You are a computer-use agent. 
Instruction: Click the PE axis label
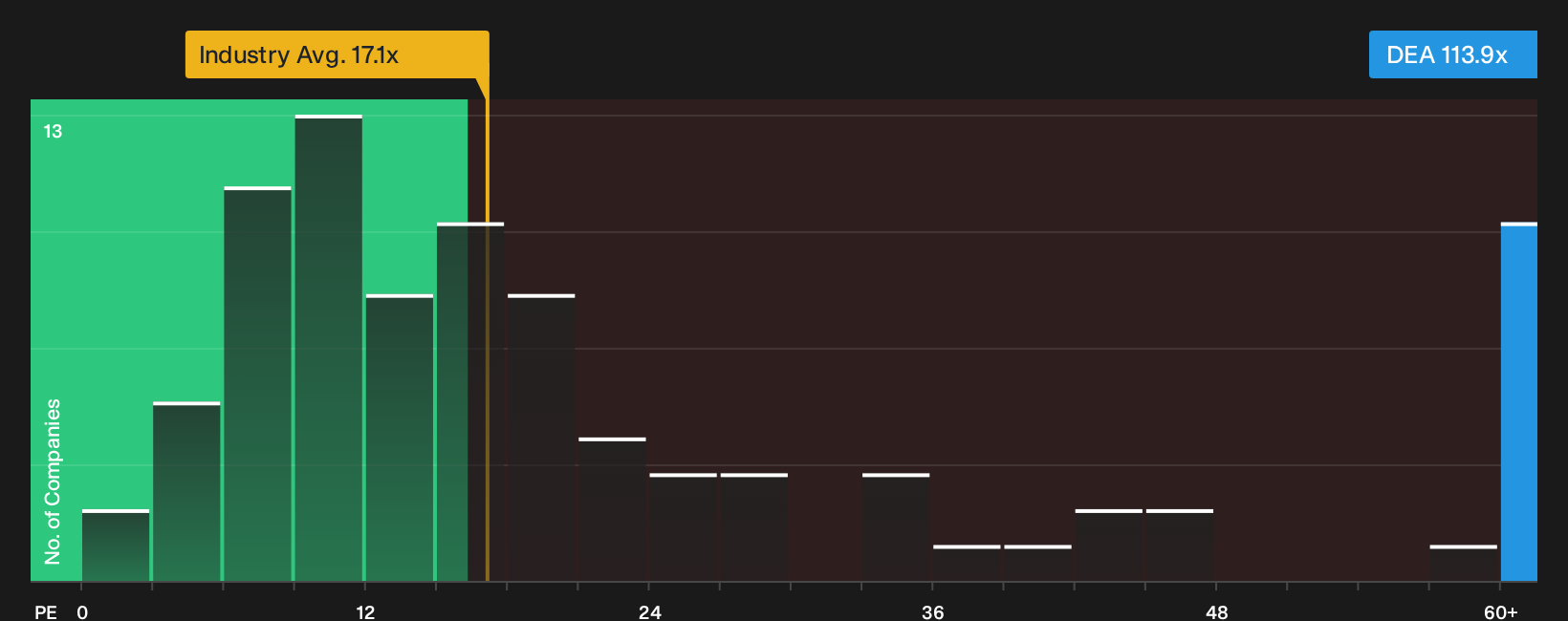pos(46,611)
